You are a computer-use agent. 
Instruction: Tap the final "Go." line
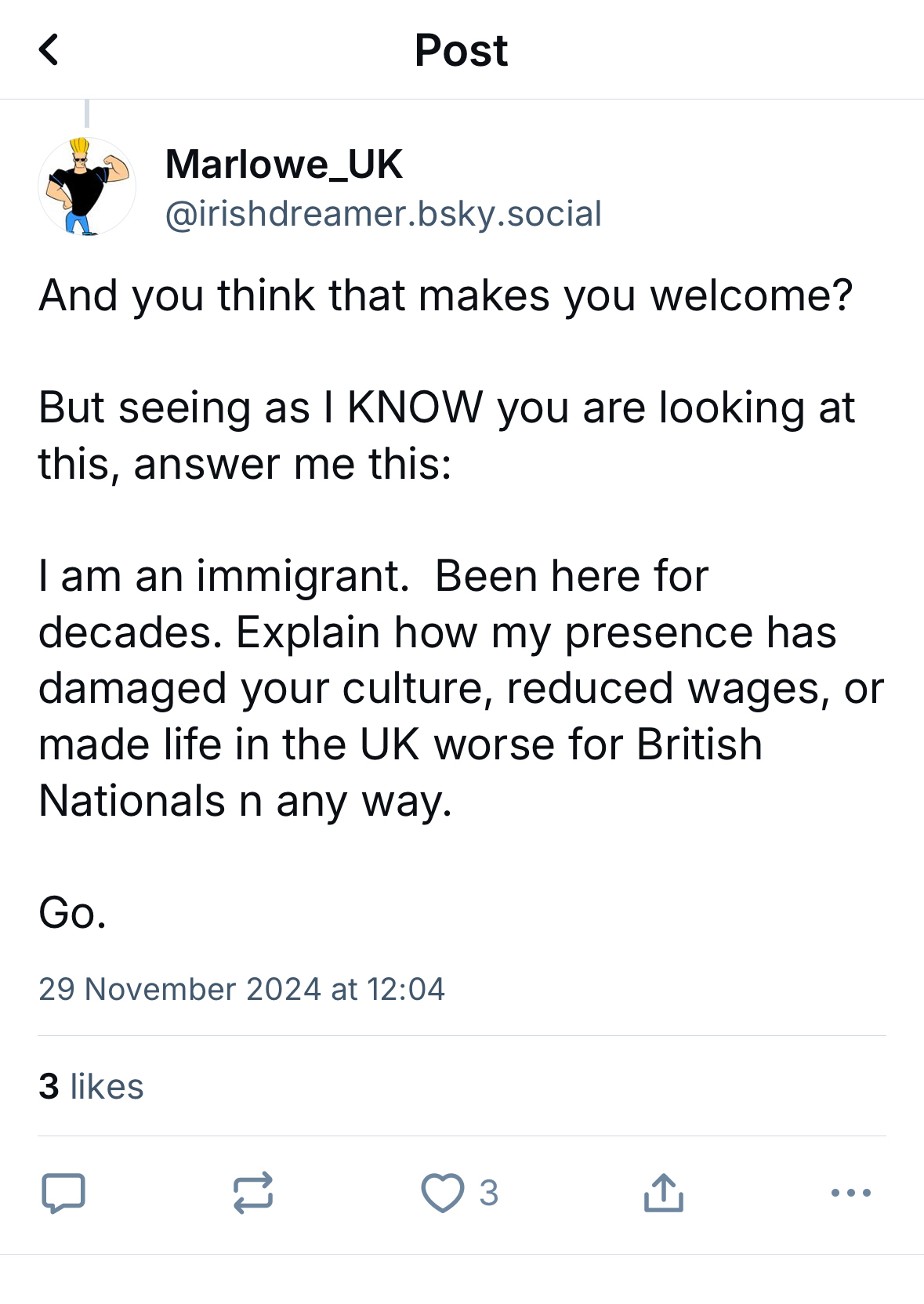click(72, 913)
